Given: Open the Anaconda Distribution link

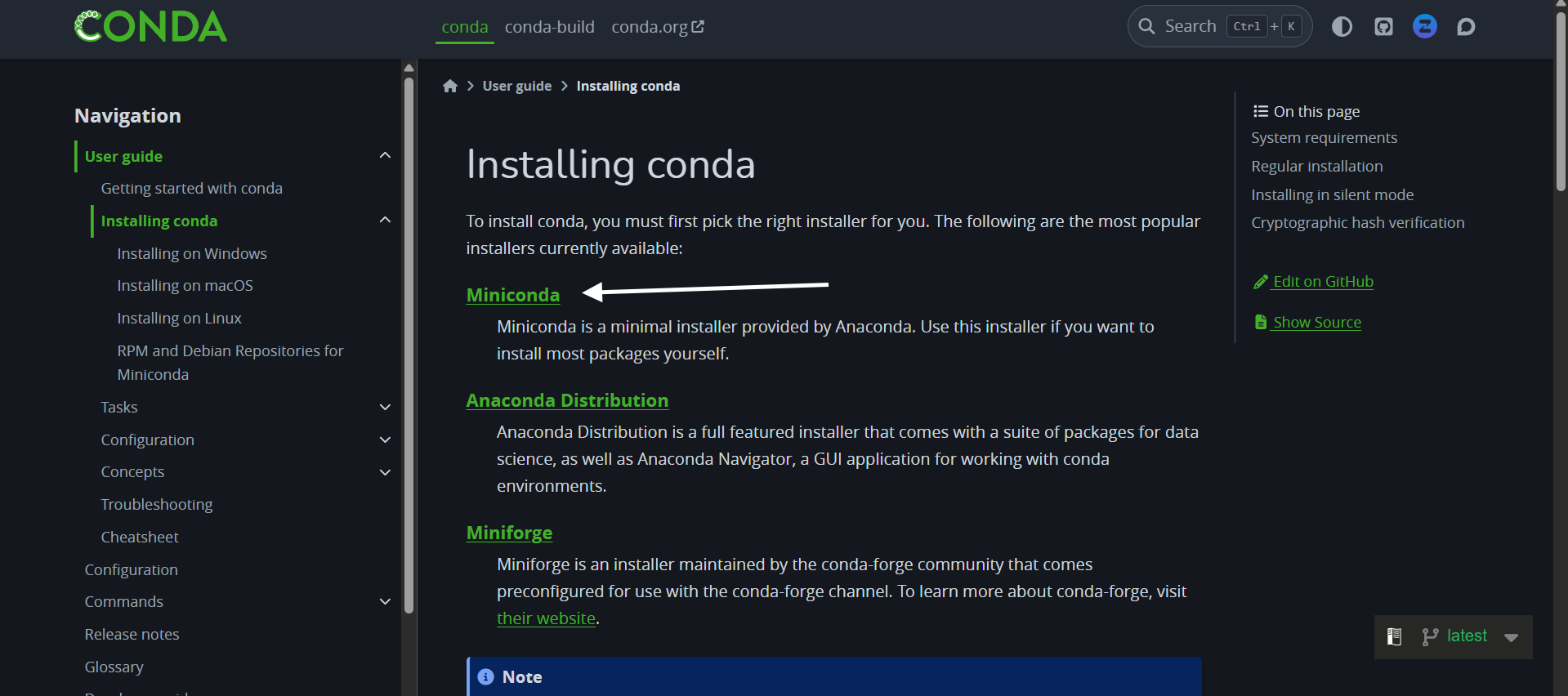Looking at the screenshot, I should click(x=567, y=400).
